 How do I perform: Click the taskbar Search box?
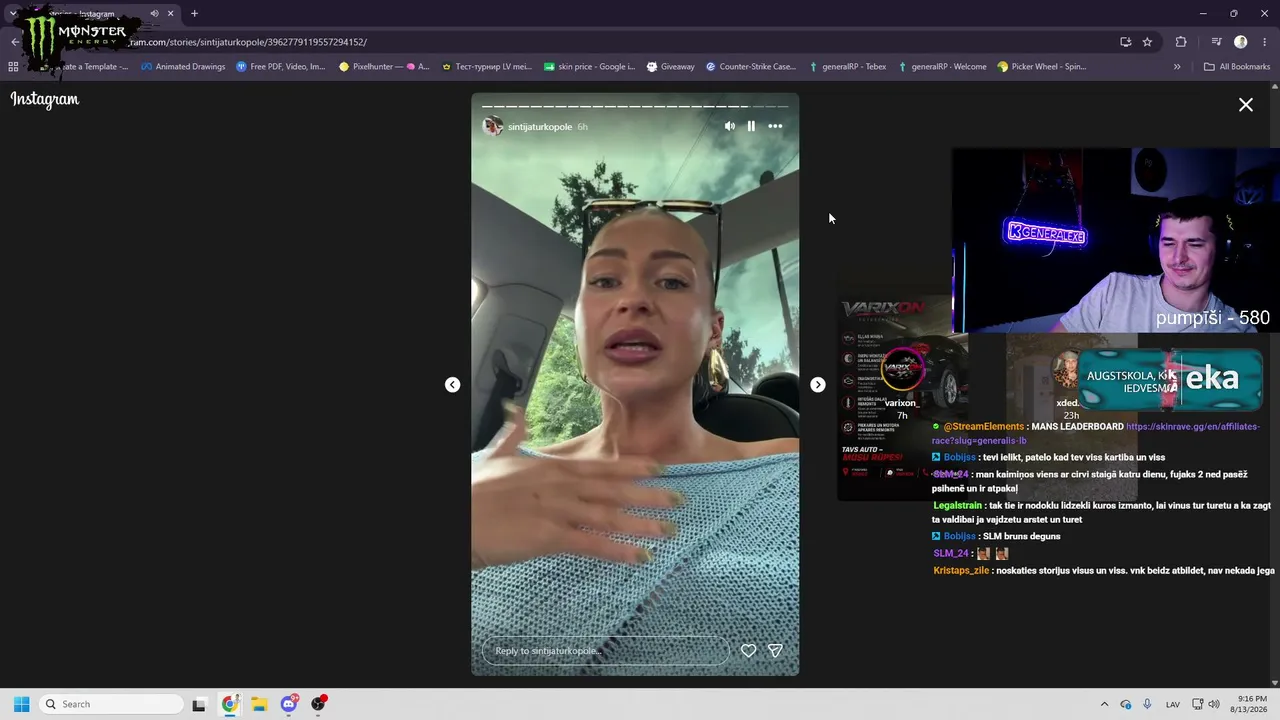click(109, 704)
